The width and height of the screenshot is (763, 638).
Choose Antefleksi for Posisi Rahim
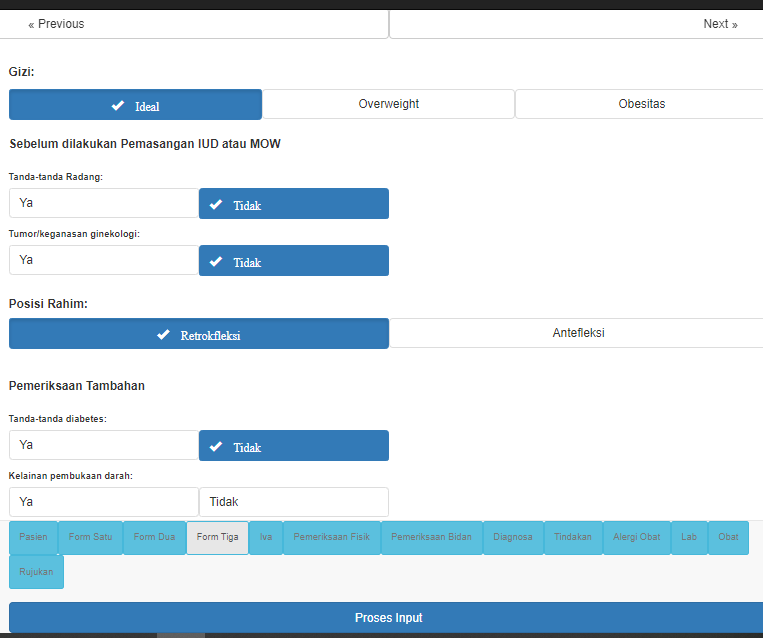coord(577,333)
